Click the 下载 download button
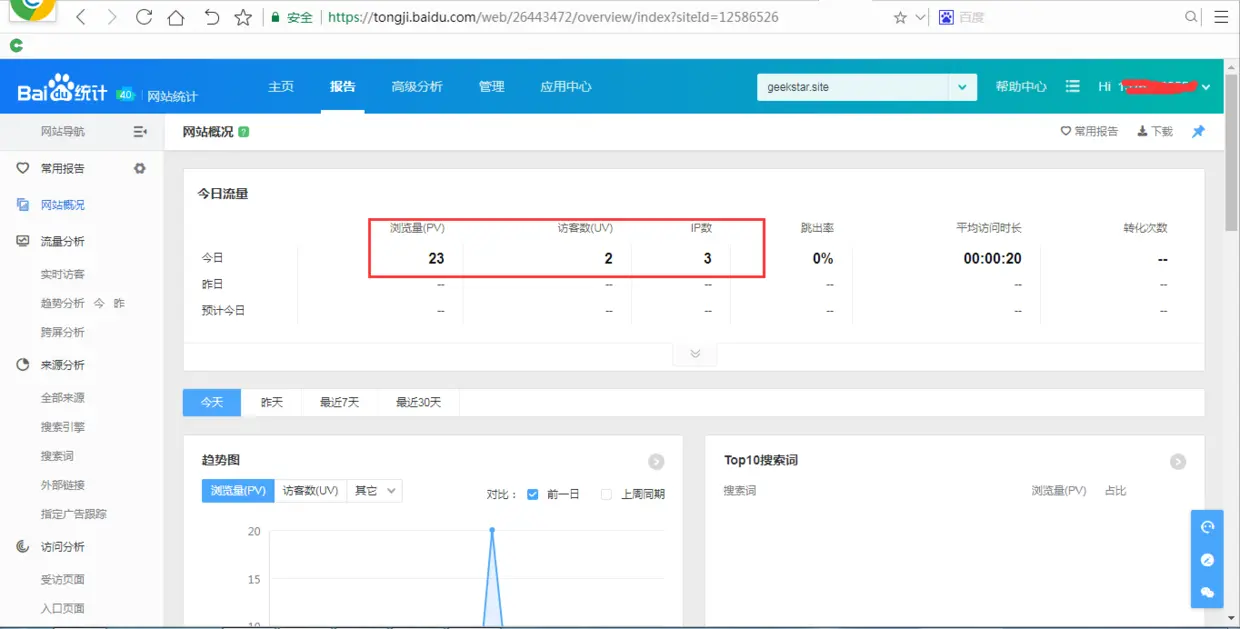This screenshot has height=629, width=1240. pyautogui.click(x=1155, y=131)
